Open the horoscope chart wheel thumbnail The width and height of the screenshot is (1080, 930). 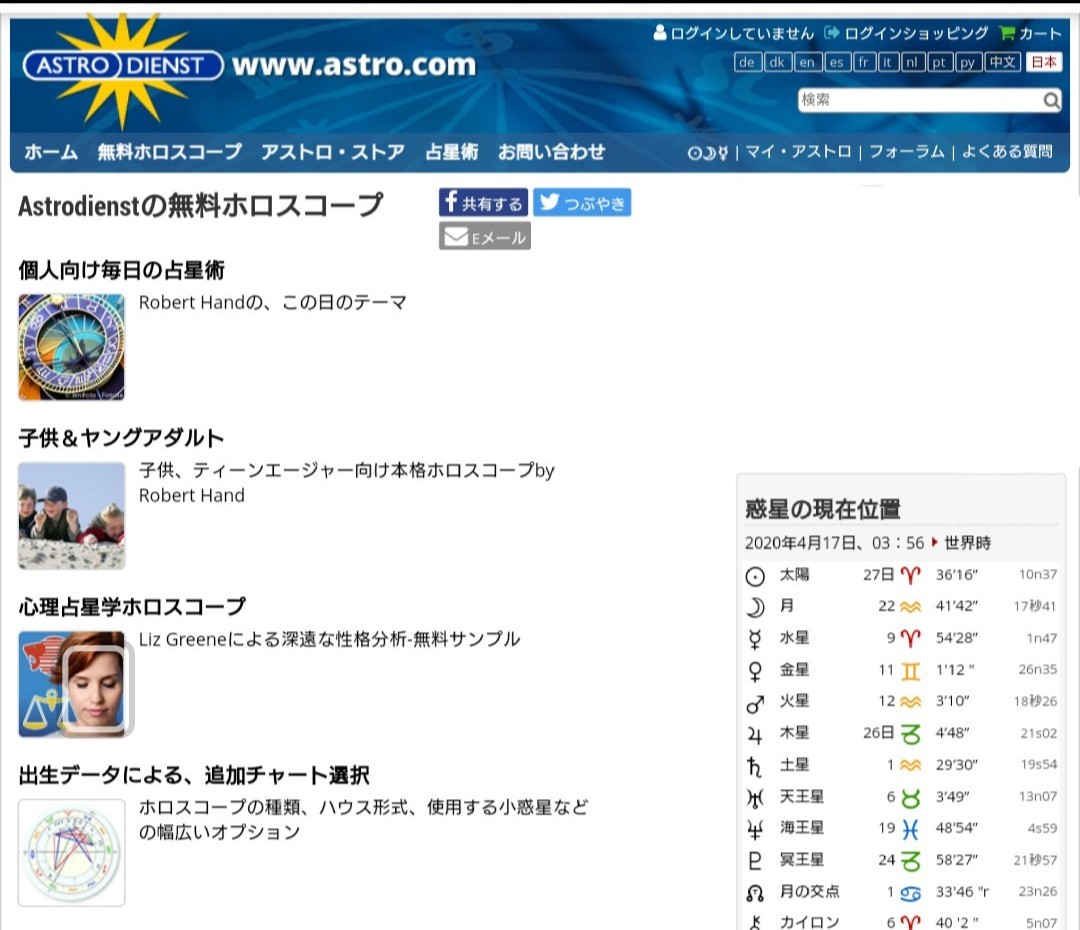point(71,852)
